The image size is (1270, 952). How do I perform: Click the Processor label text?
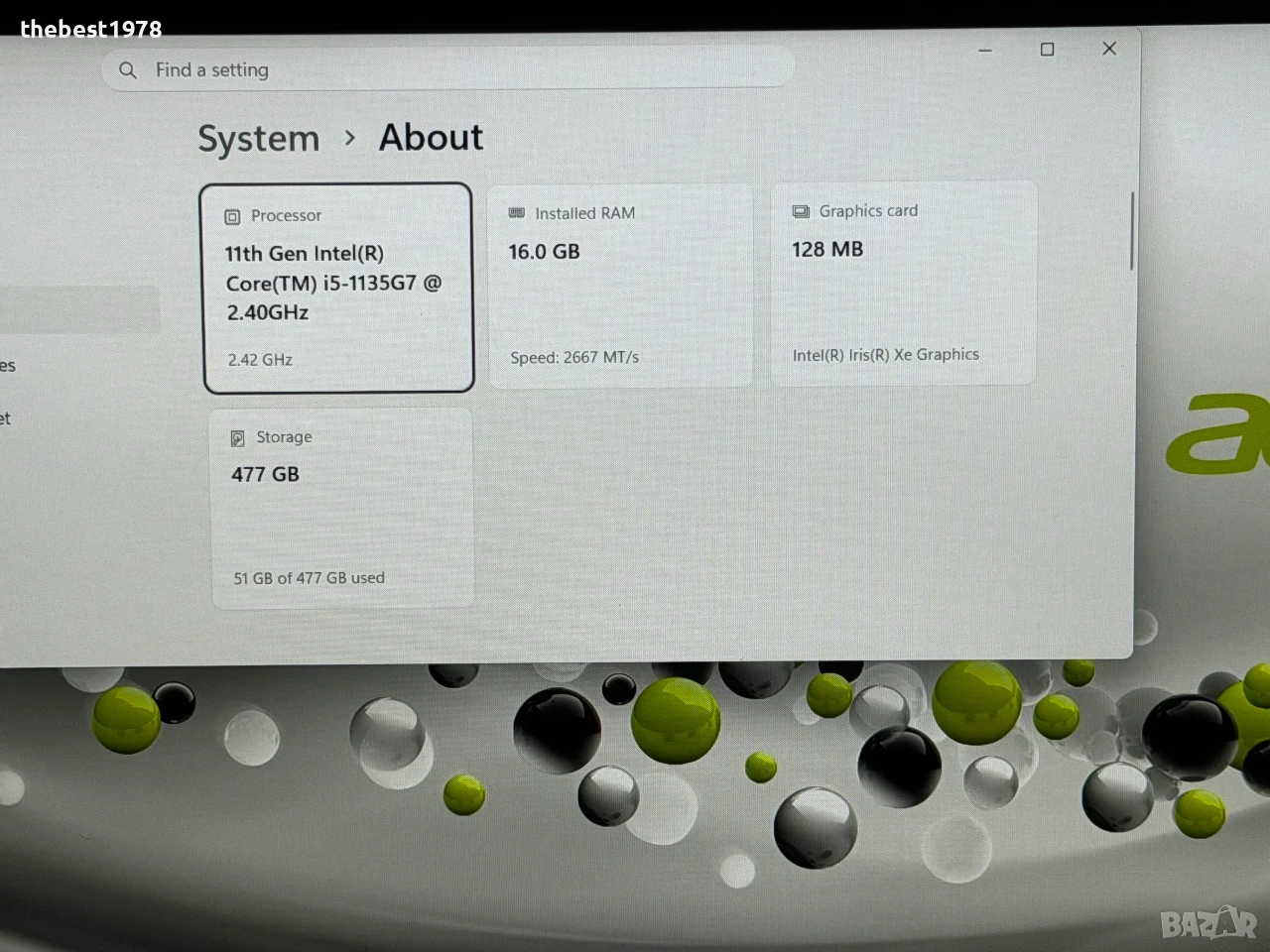pos(286,216)
